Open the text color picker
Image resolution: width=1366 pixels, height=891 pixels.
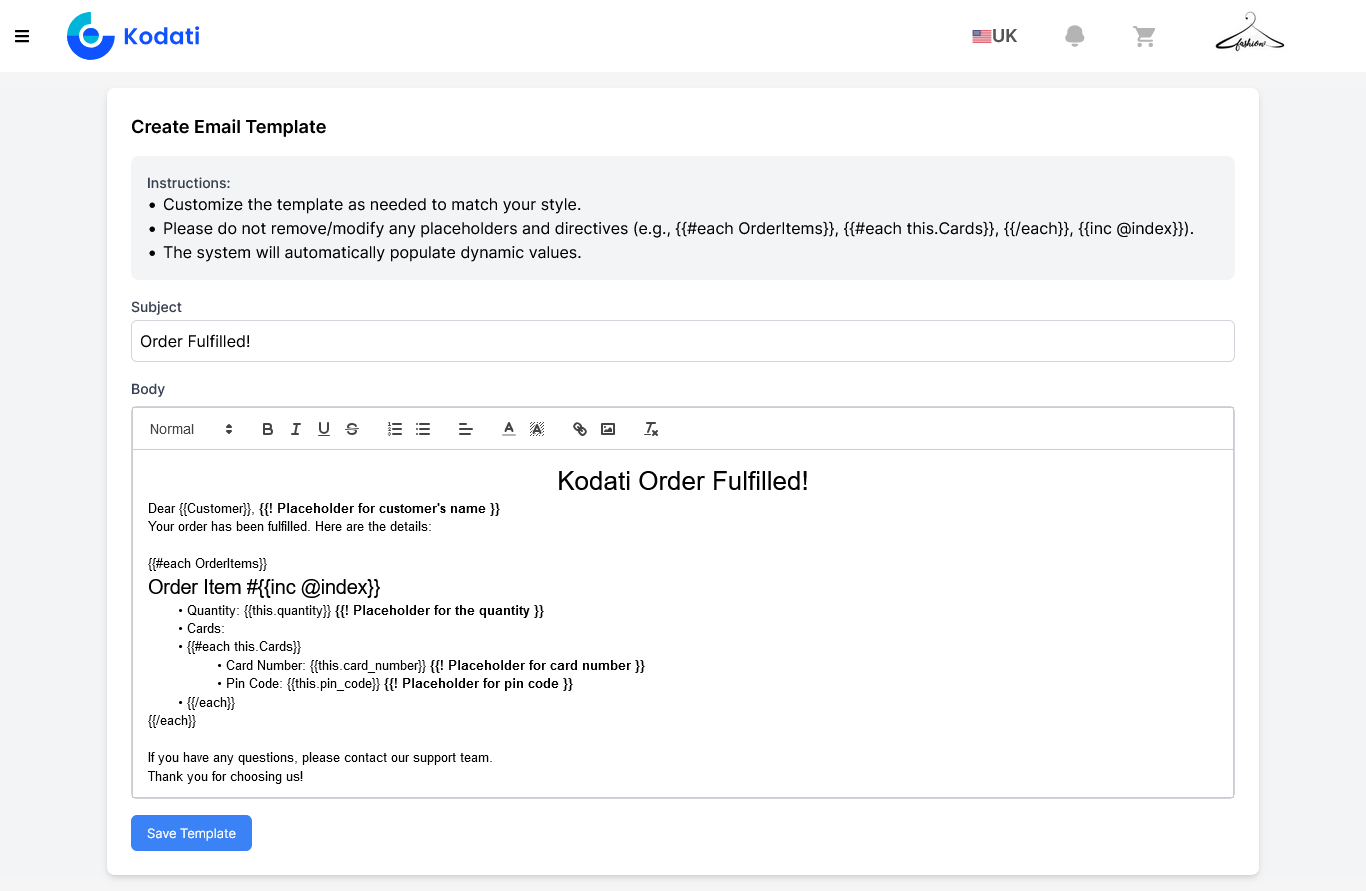click(509, 429)
